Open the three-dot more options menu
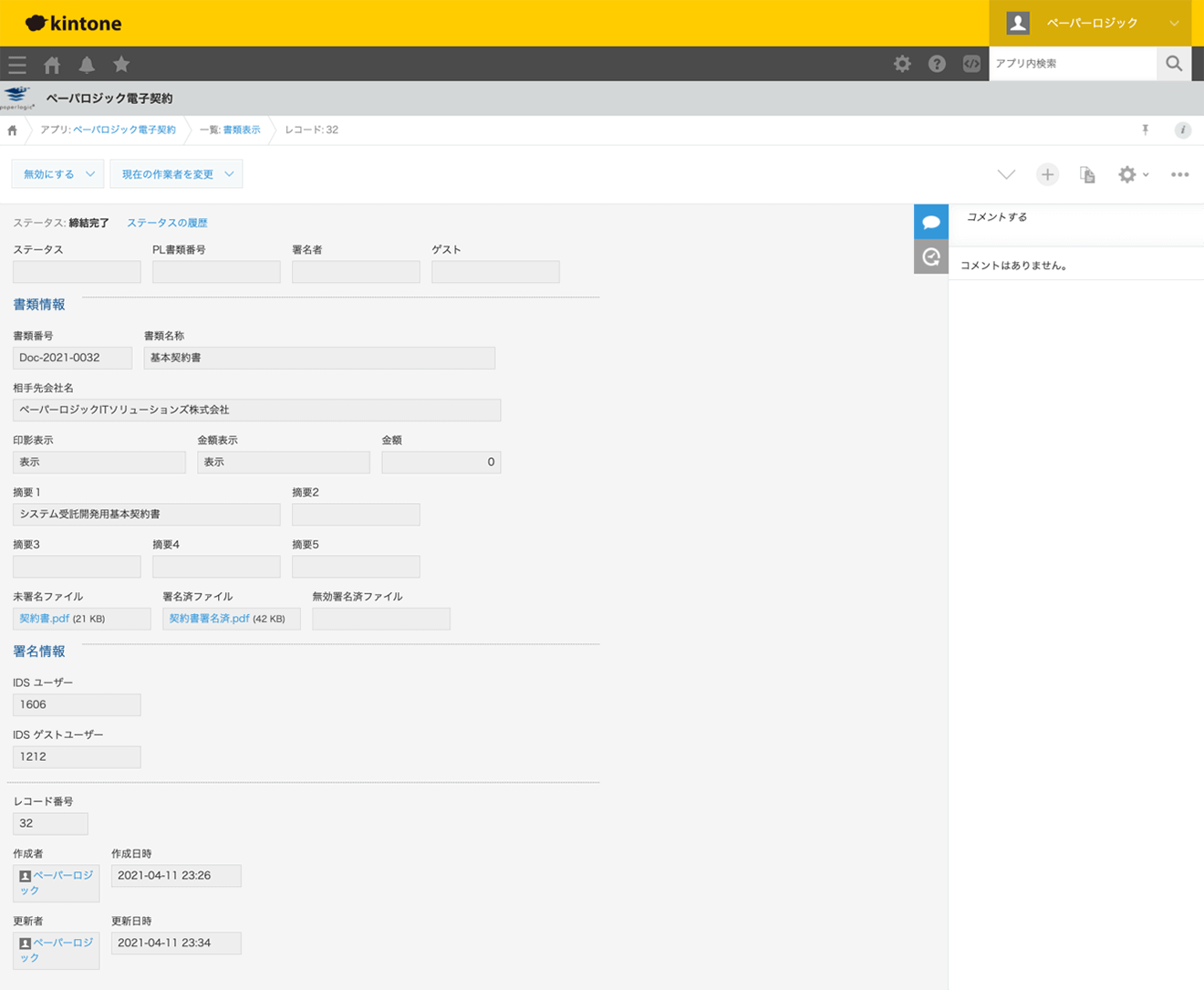The width and height of the screenshot is (1204, 990). (1179, 174)
